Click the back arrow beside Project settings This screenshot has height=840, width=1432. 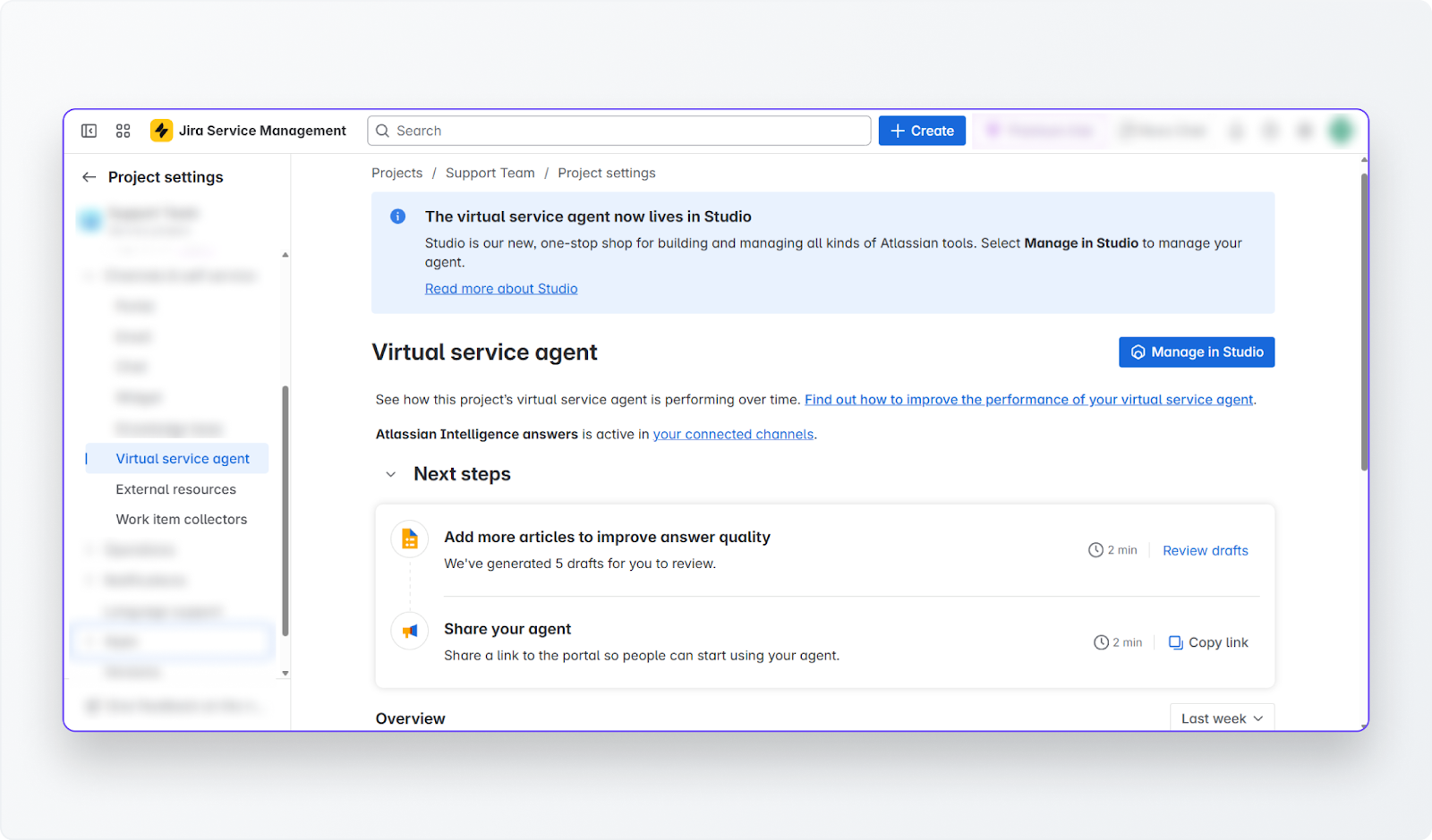click(x=89, y=176)
